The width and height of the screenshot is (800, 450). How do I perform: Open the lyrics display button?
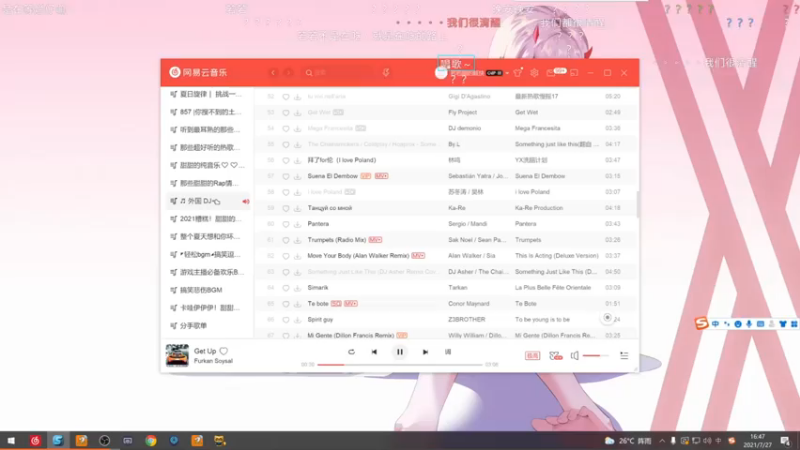click(448, 352)
